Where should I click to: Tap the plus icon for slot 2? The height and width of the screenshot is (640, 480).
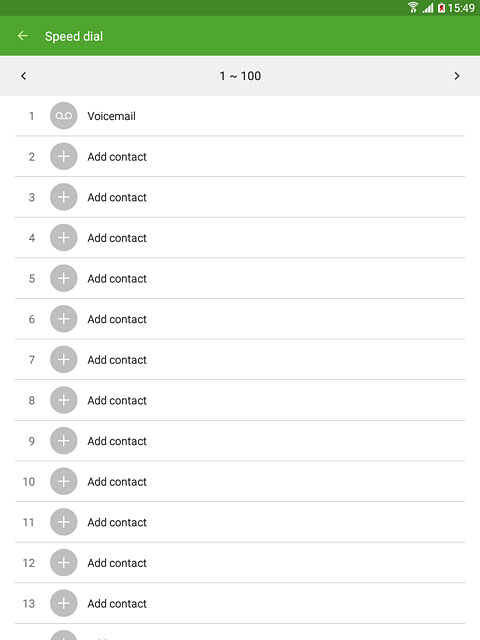(63, 156)
